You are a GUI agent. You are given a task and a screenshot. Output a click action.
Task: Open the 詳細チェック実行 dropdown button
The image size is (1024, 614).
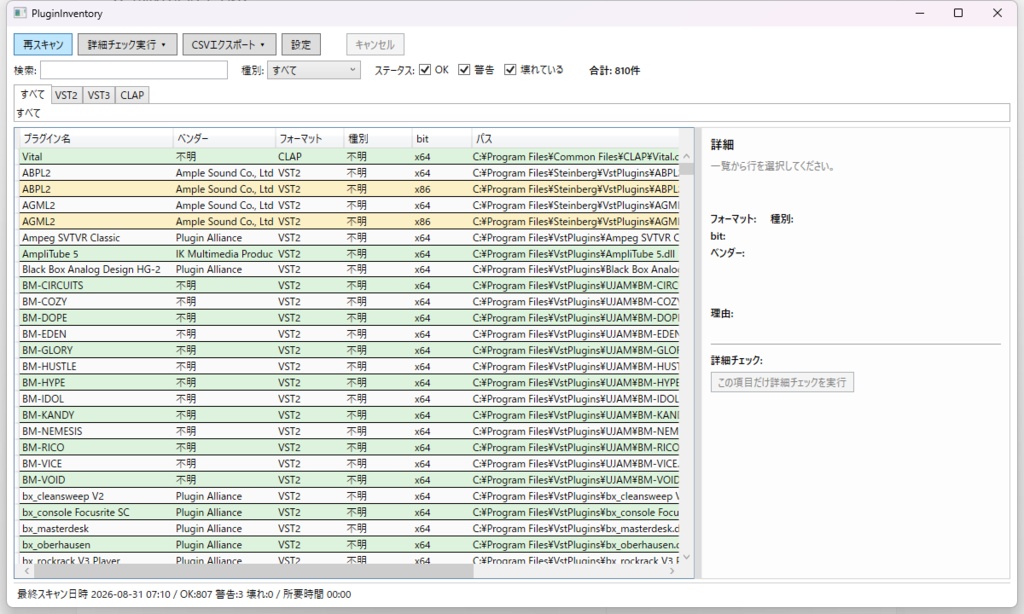[127, 44]
